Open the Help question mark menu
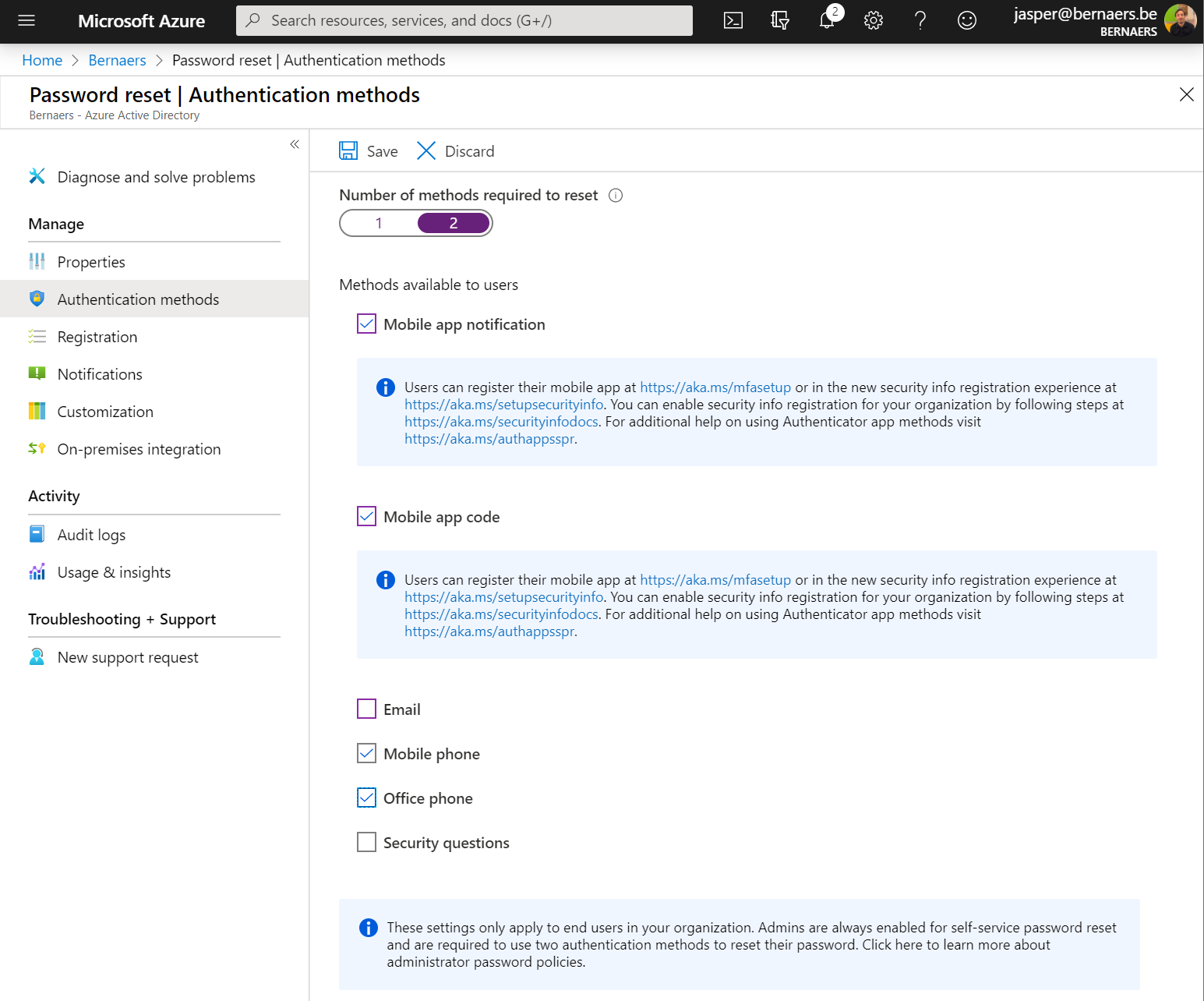Screen dimensions: 1204x1001 pyautogui.click(x=920, y=21)
